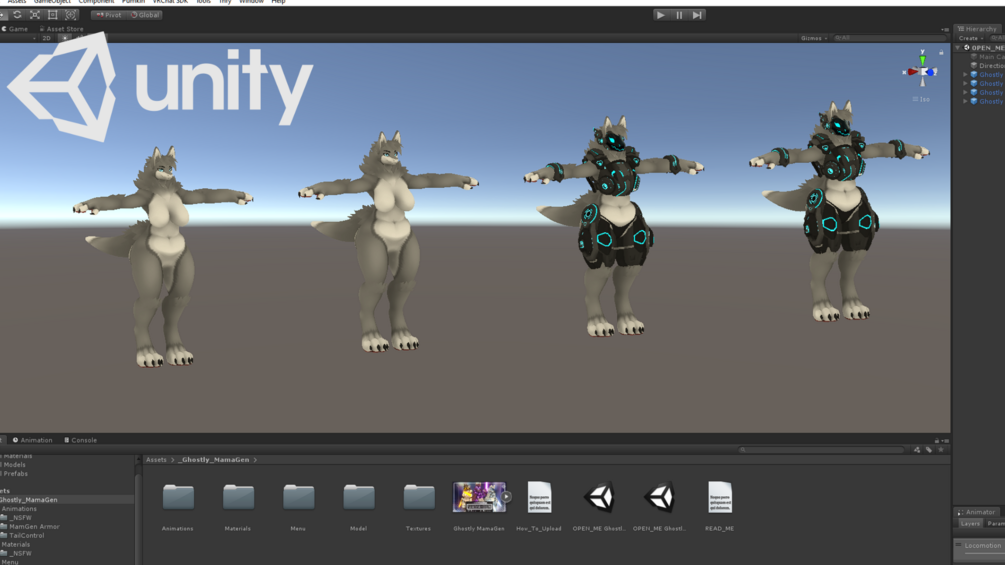Screen dimensions: 1005x565
Task: Toggle scene lighting button
Action: (64, 38)
